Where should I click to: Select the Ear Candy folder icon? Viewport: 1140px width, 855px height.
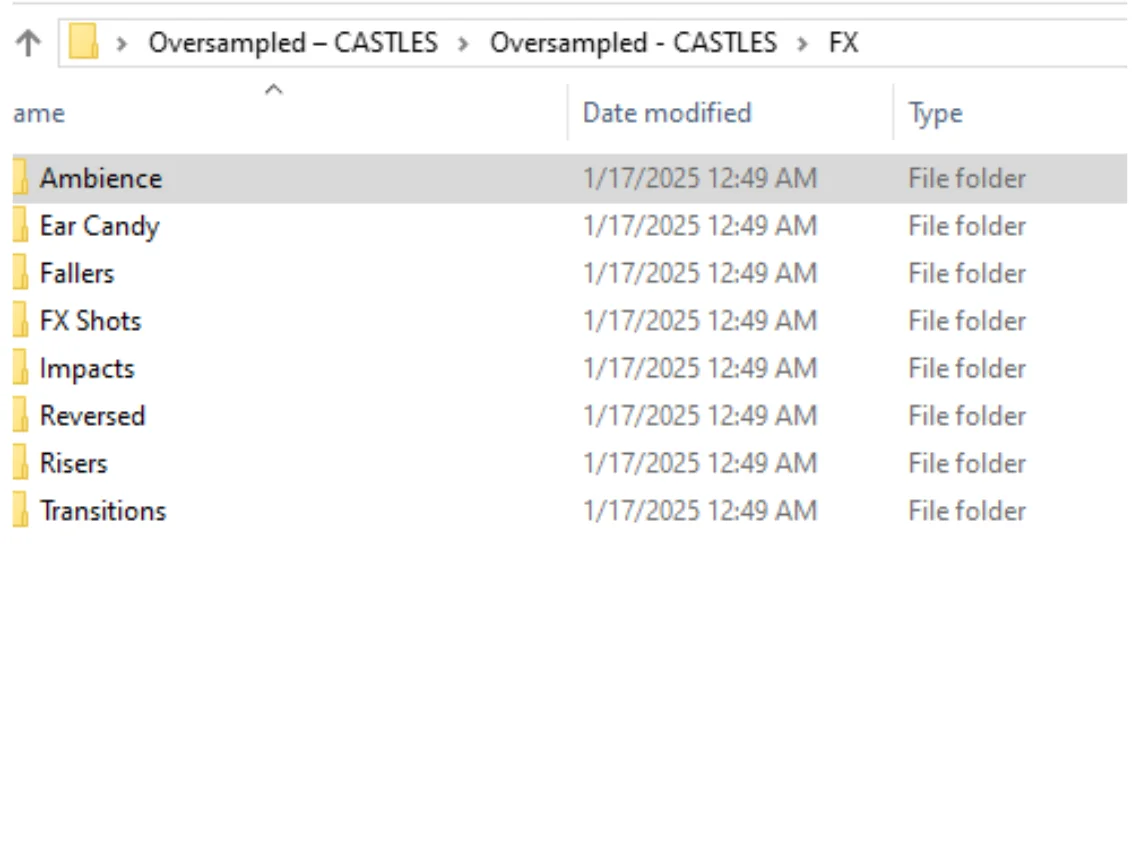pyautogui.click(x=20, y=226)
